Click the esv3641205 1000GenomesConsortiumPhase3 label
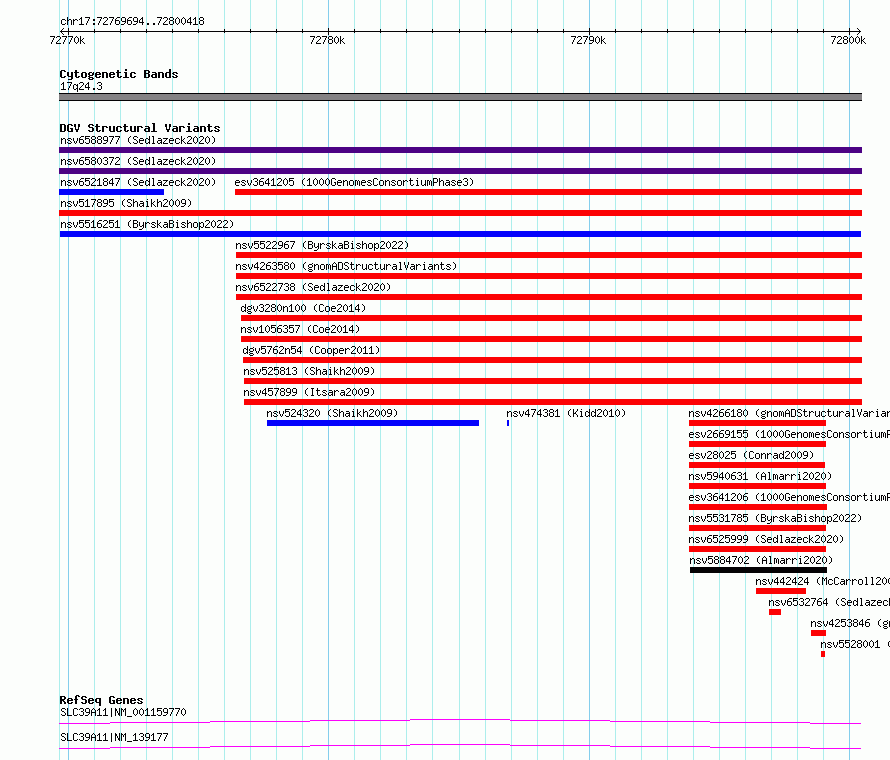 click(x=354, y=182)
